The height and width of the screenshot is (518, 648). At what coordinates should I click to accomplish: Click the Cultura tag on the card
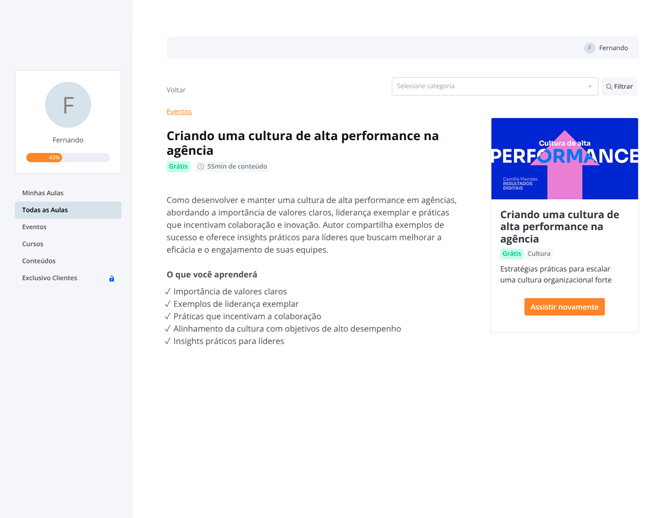[539, 254]
